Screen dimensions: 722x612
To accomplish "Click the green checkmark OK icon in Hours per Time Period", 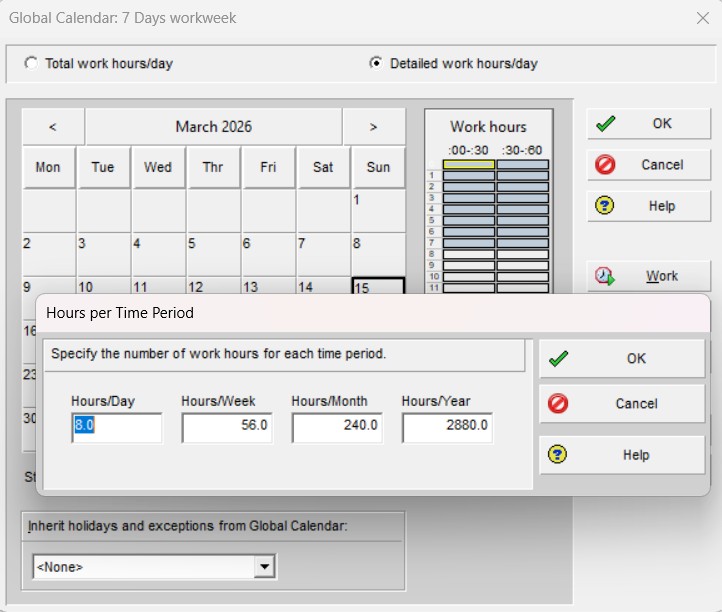I will [558, 359].
